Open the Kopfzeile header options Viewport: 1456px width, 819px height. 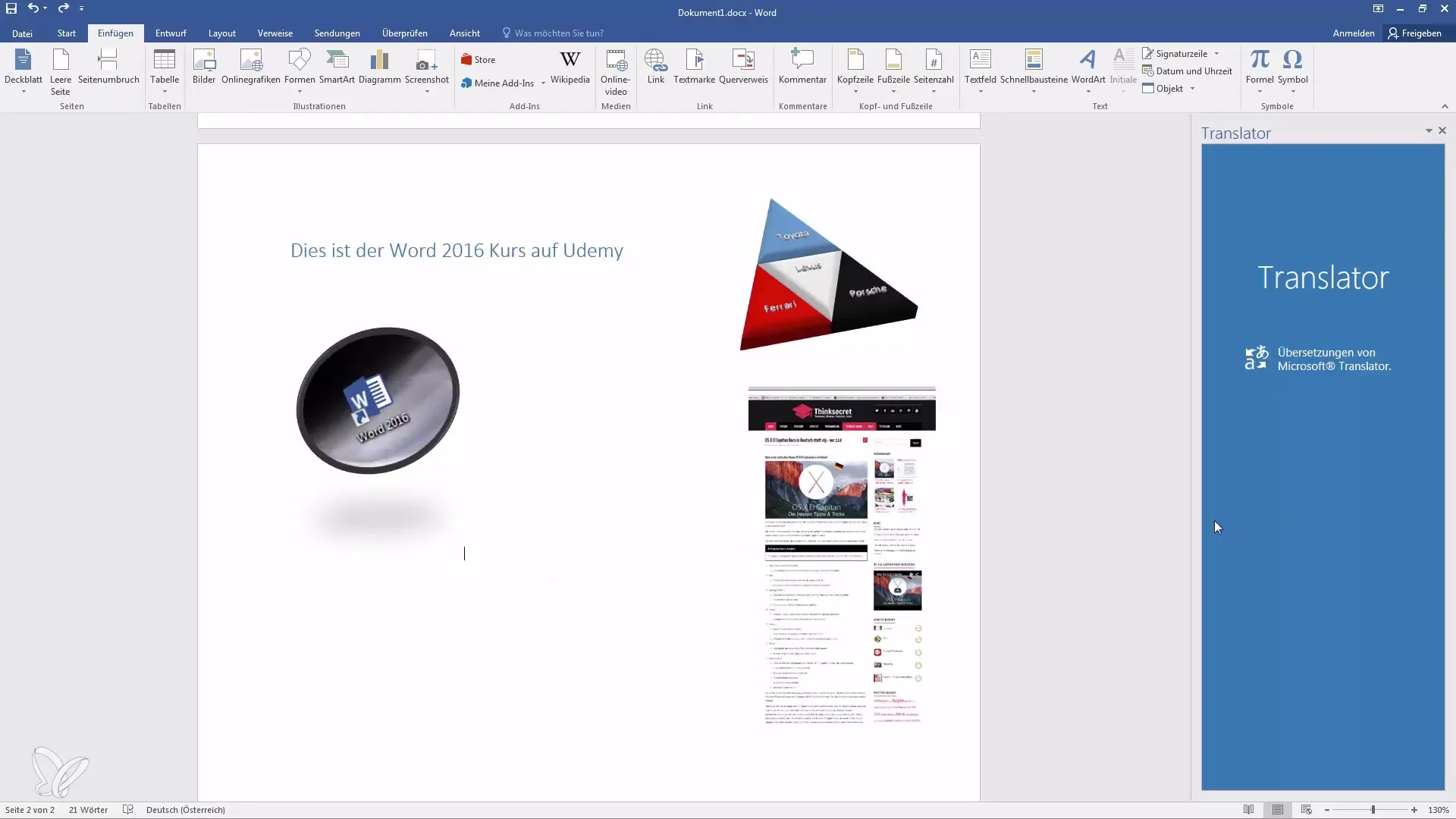855,71
